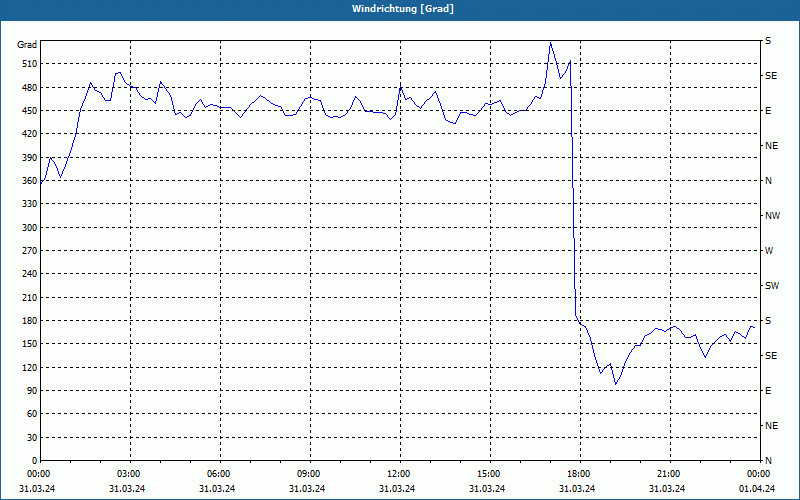The image size is (800, 500).
Task: Select the S compass label level with 180
Action: point(768,321)
